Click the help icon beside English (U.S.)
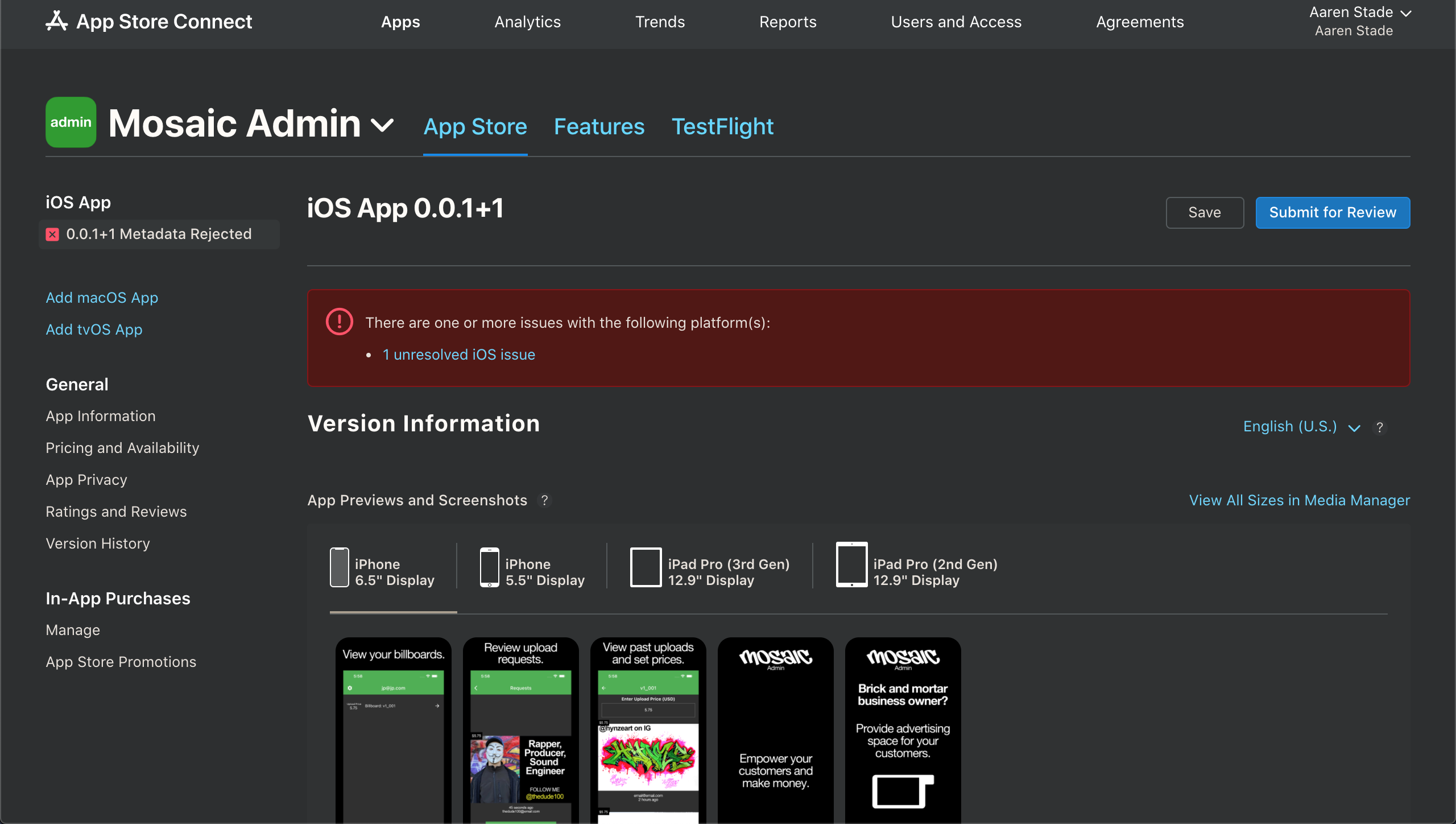The image size is (1456, 824). (x=1380, y=427)
